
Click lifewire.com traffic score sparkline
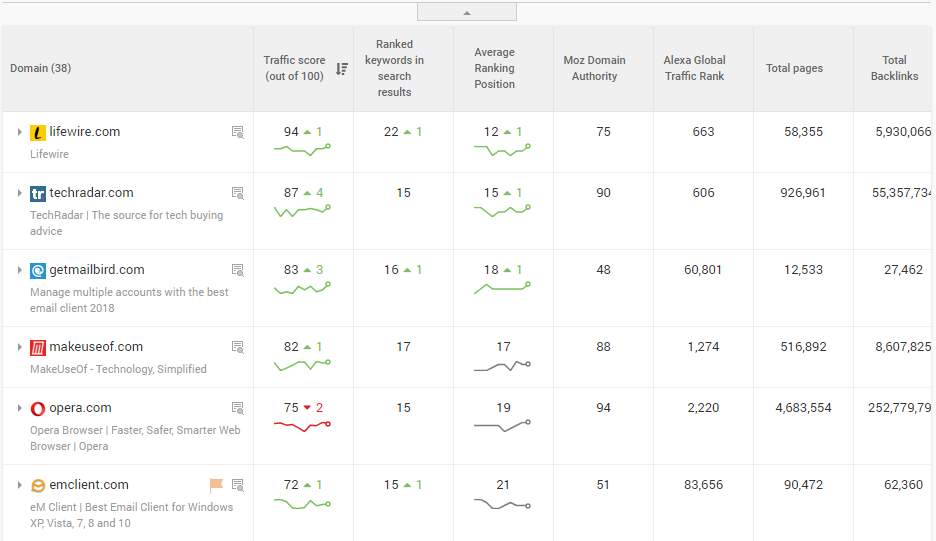click(302, 150)
